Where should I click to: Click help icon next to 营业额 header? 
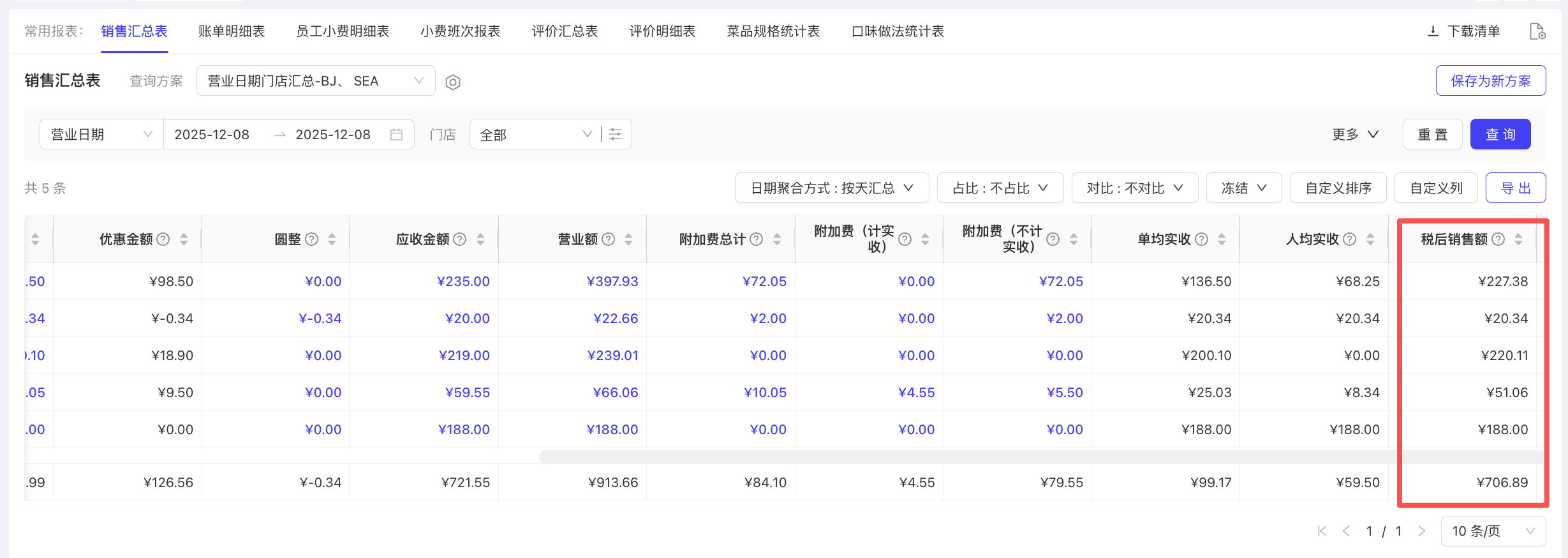609,239
